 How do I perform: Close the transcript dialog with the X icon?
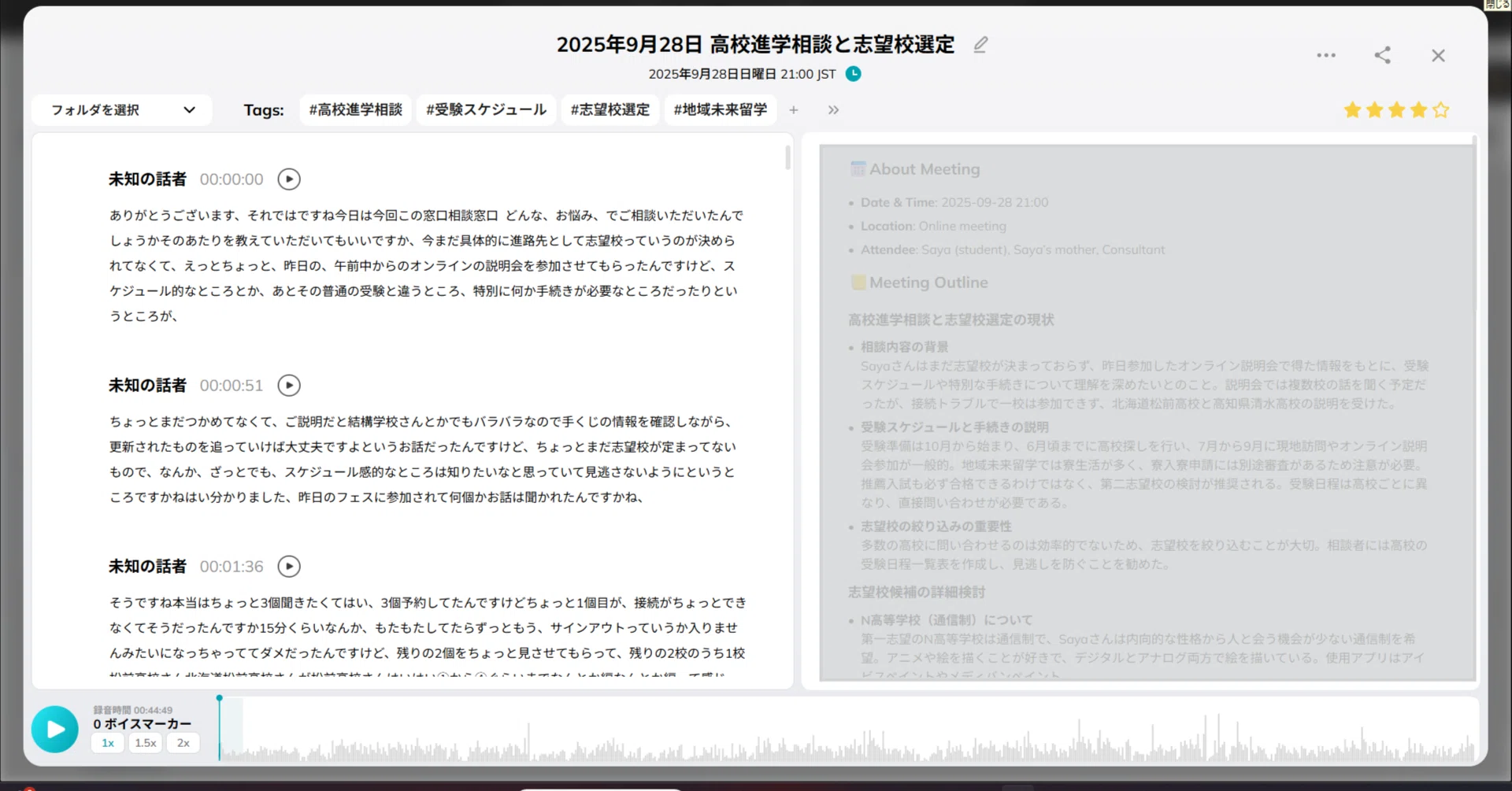pos(1438,55)
